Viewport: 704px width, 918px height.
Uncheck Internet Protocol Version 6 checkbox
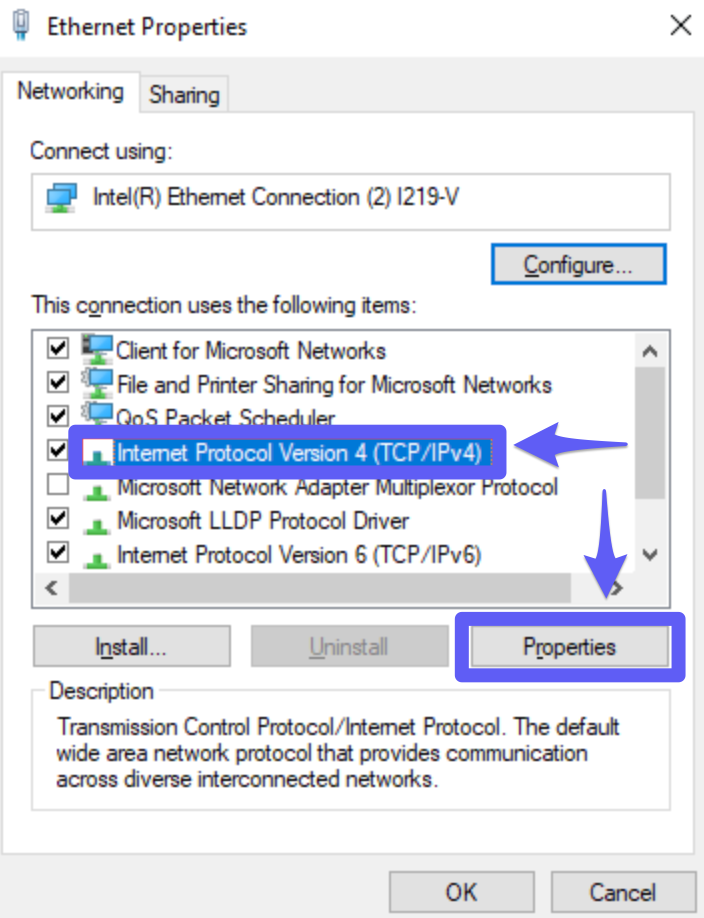[57, 552]
